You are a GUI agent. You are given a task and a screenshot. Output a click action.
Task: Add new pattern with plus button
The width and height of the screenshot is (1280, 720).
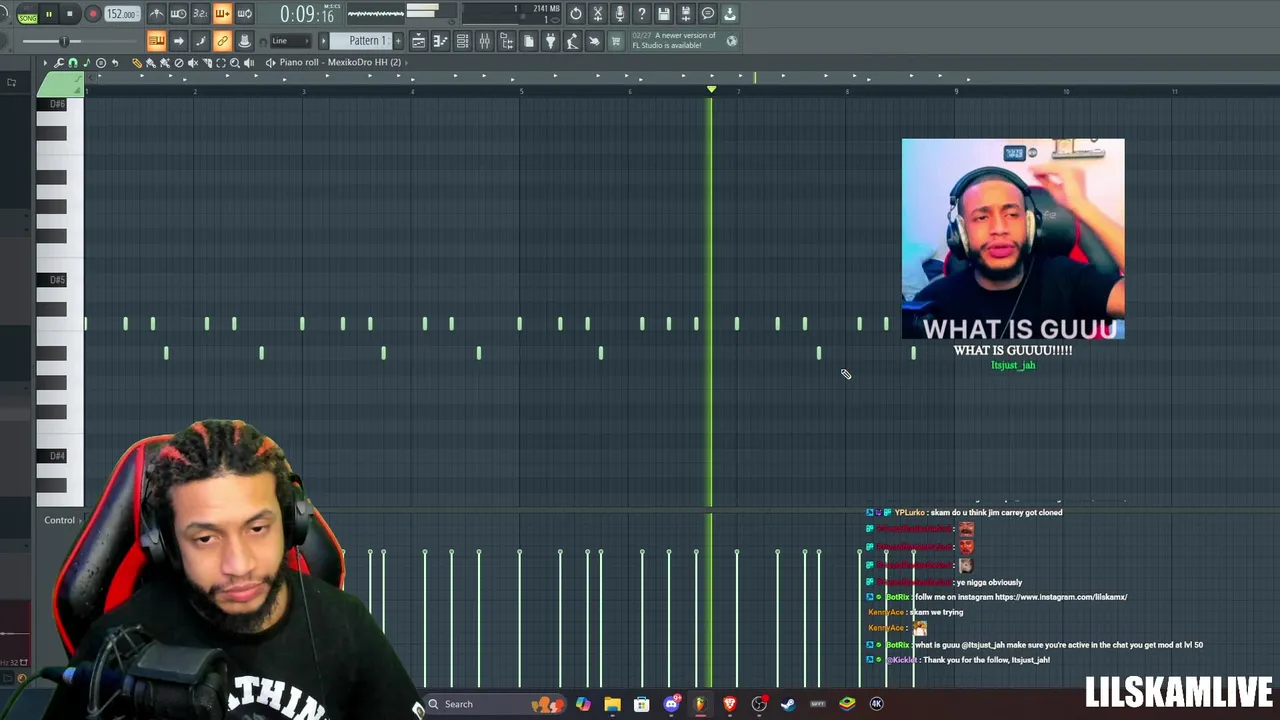398,41
